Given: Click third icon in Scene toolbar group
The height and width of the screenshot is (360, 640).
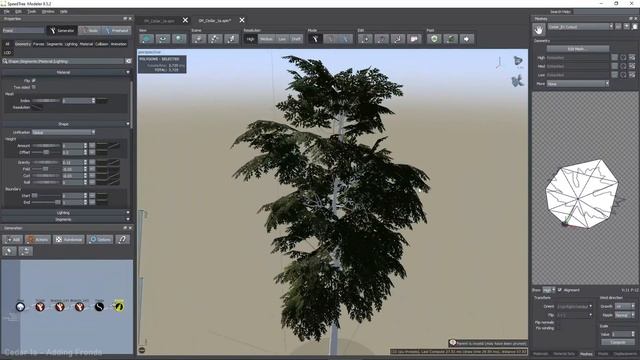Looking at the screenshot, I should [x=231, y=39].
